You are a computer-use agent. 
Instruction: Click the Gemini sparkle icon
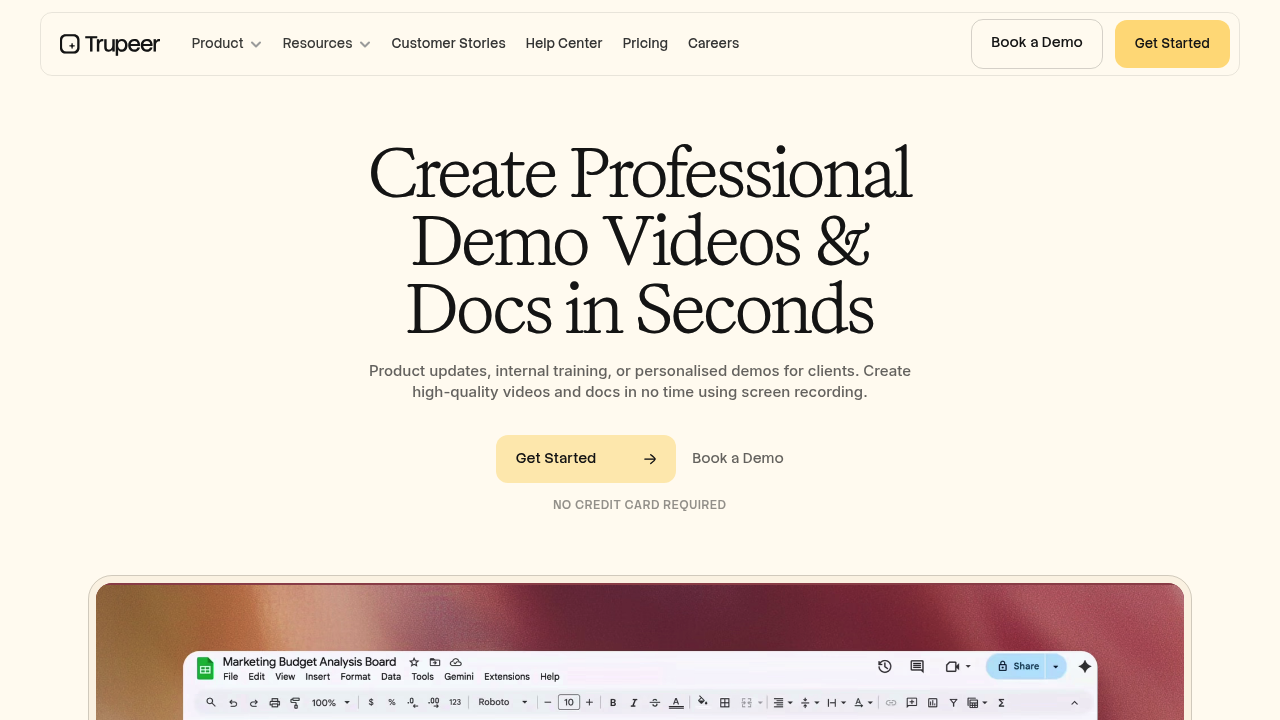(1084, 666)
